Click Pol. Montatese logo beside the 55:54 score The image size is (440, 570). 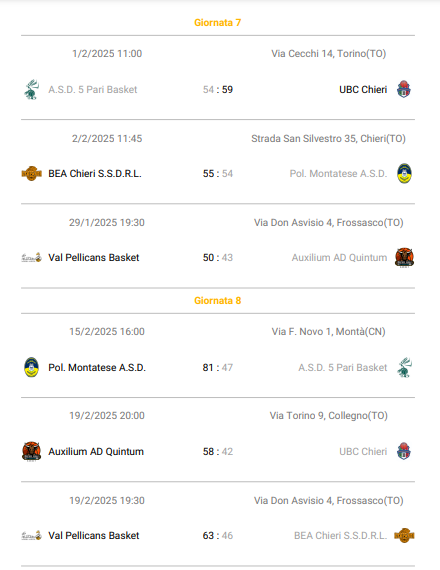coord(404,173)
